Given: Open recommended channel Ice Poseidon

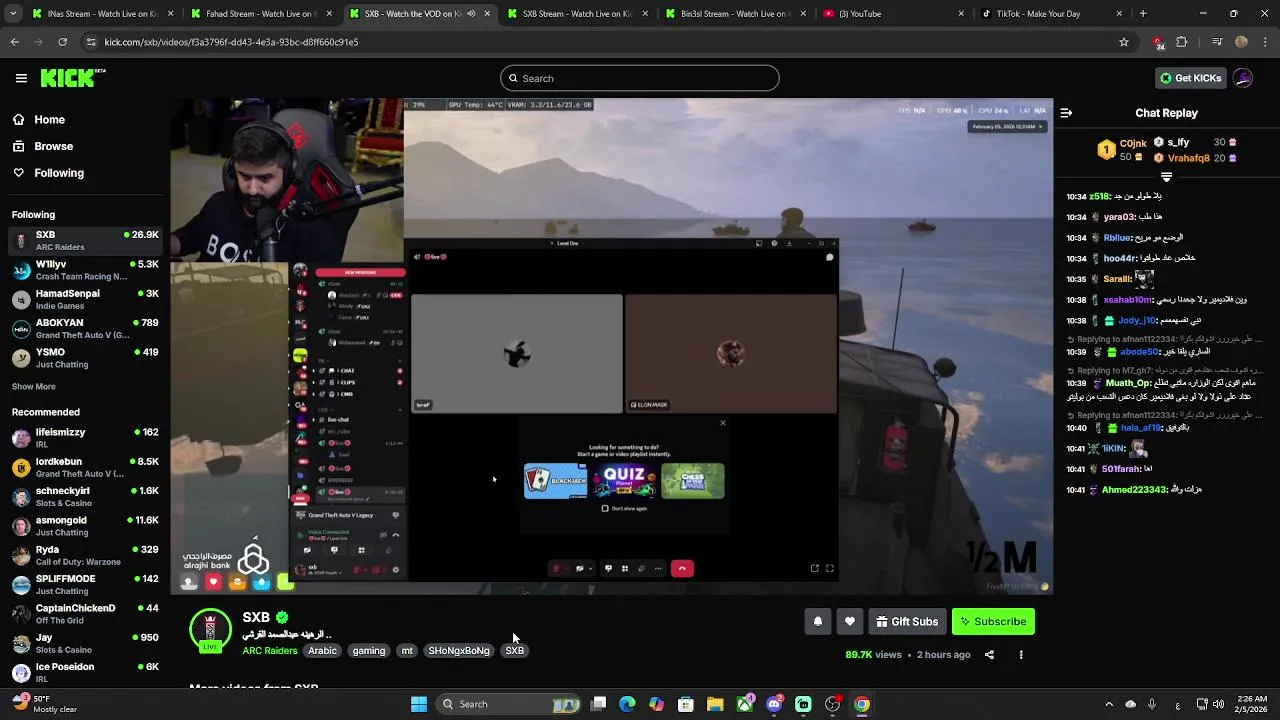Looking at the screenshot, I should pyautogui.click(x=85, y=672).
